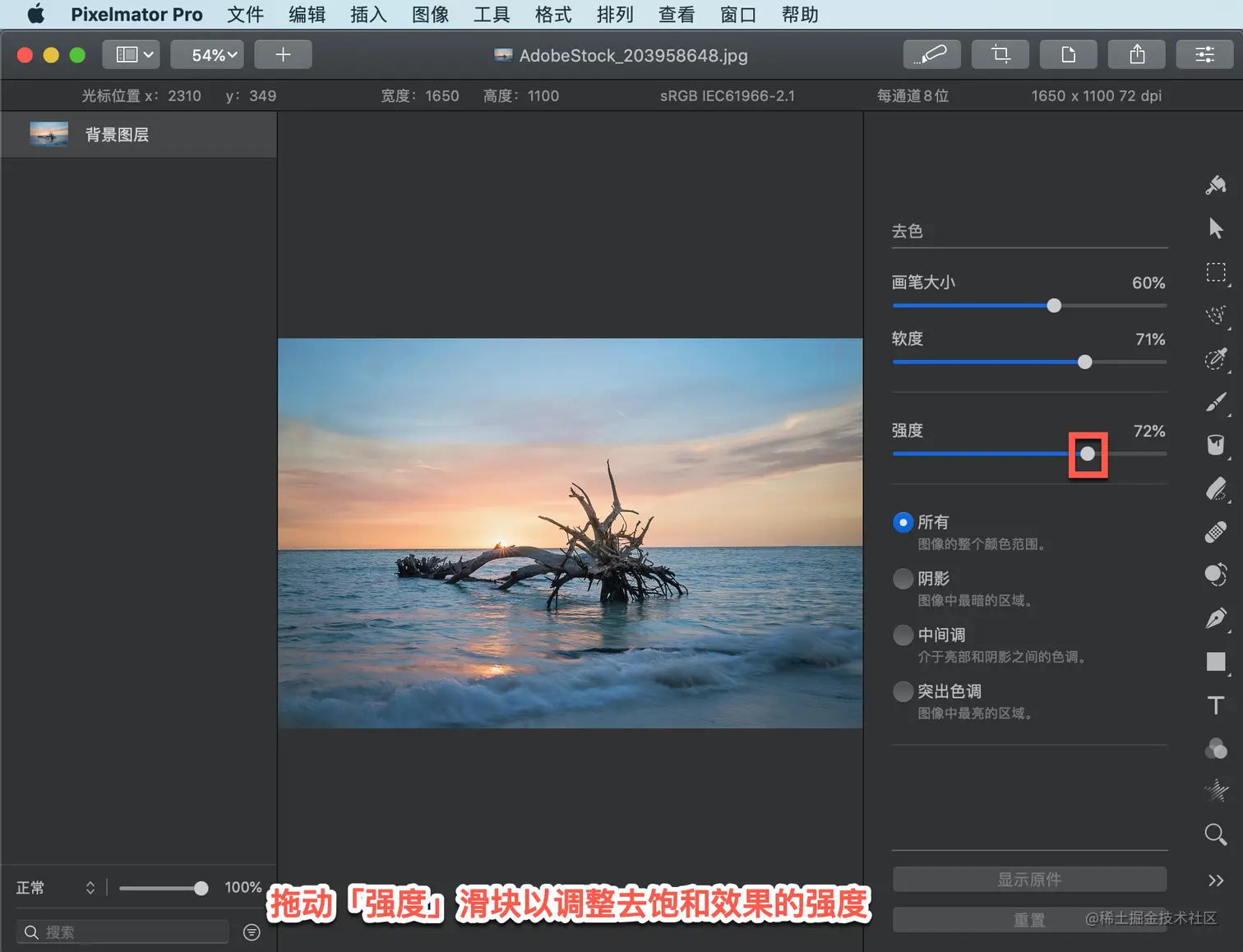
Task: Click the Share toolbar button
Action: coord(1136,54)
